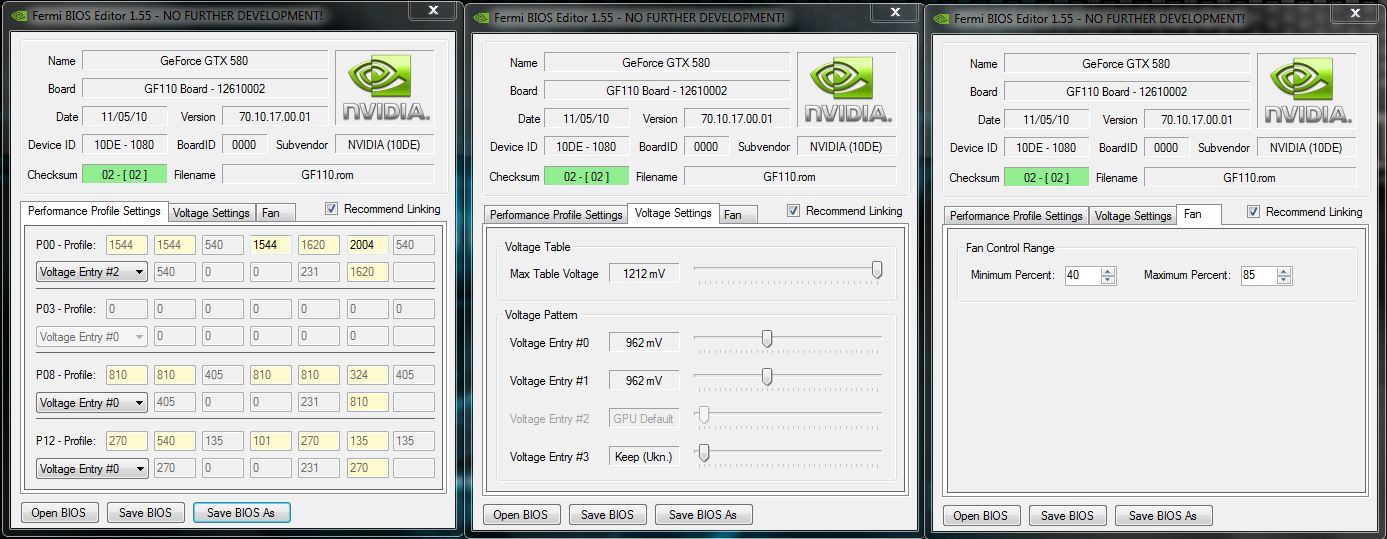Open P03 profile Voltage Entry dropdown

92,337
